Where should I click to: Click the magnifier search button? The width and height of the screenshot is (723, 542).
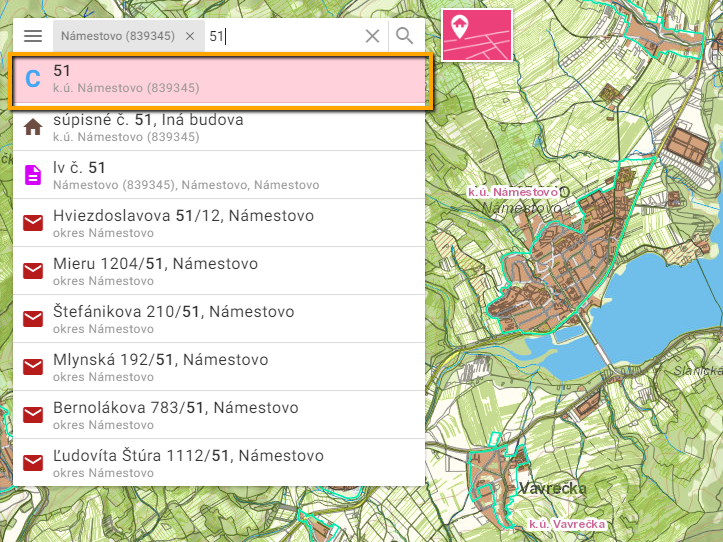coord(405,36)
